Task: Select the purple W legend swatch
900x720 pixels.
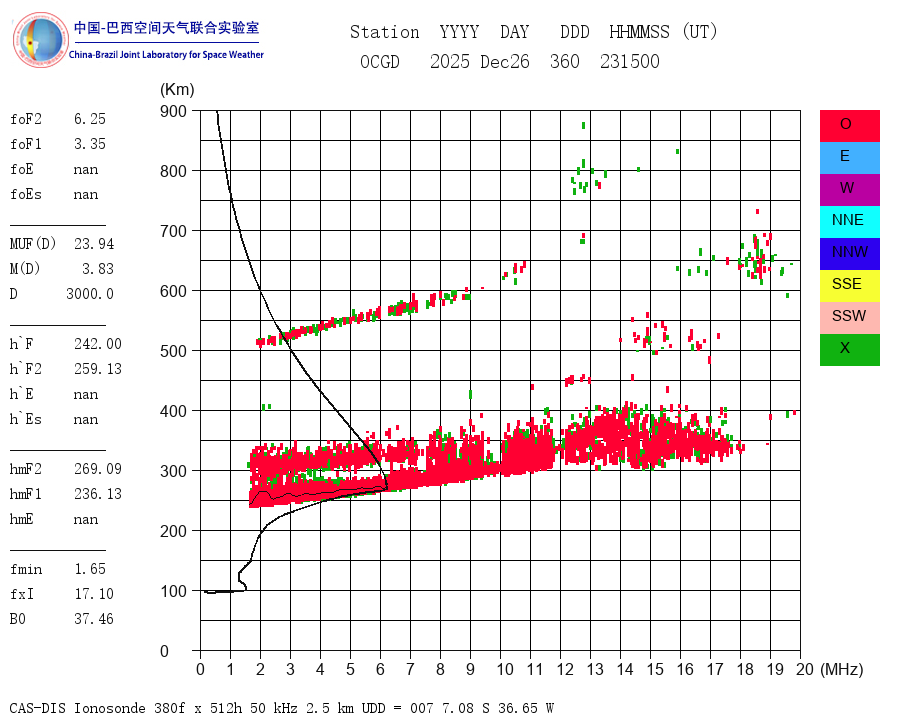Action: tap(849, 190)
